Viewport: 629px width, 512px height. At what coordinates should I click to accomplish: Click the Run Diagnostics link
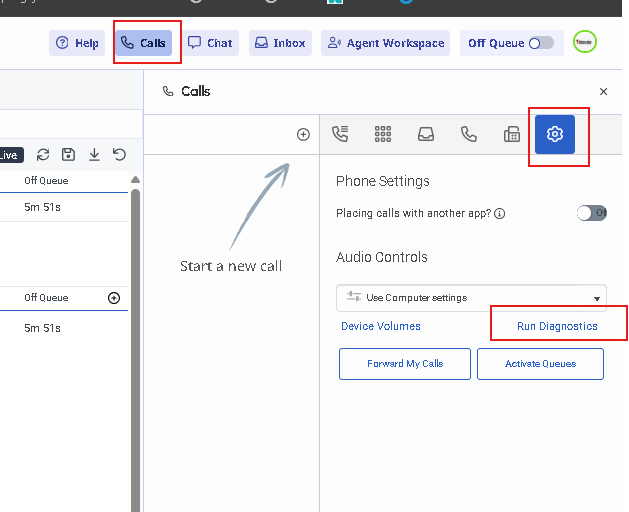(x=557, y=326)
